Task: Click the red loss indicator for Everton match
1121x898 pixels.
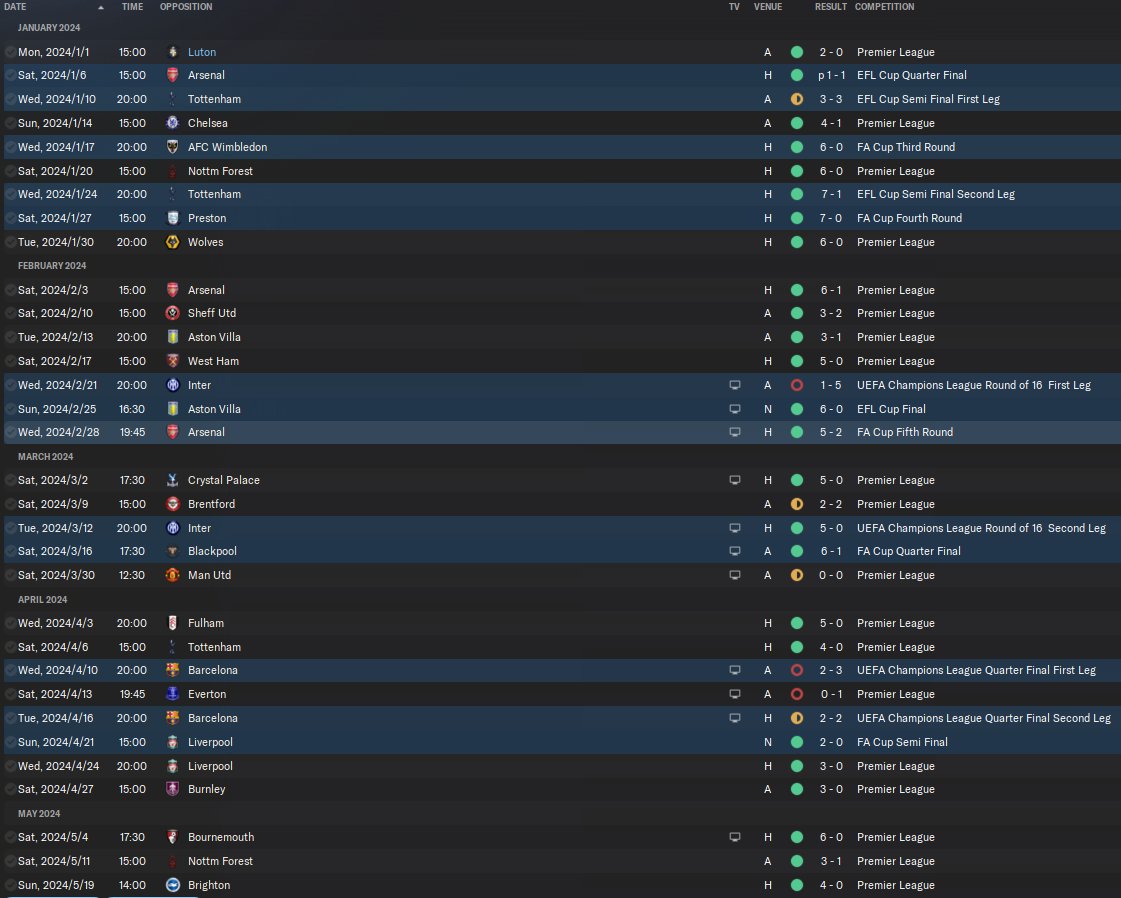Action: [796, 694]
